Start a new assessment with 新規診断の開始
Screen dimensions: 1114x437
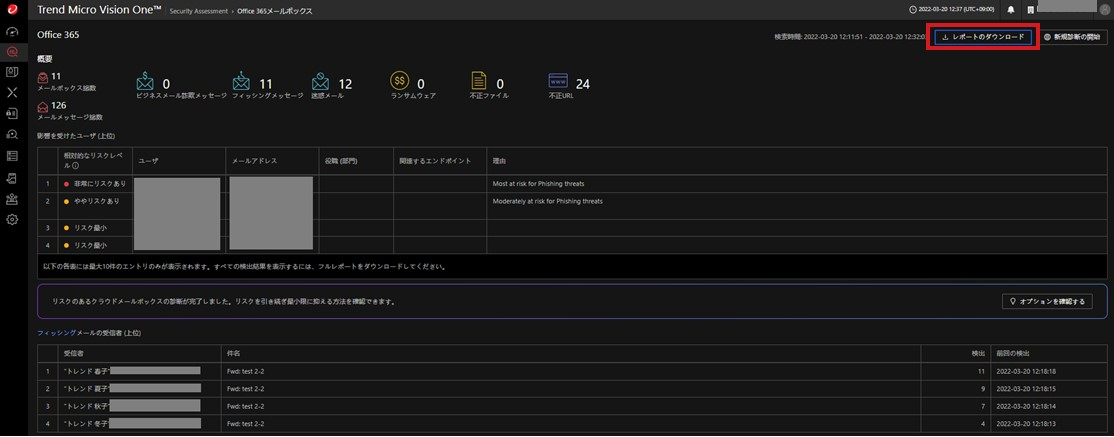(x=1072, y=37)
